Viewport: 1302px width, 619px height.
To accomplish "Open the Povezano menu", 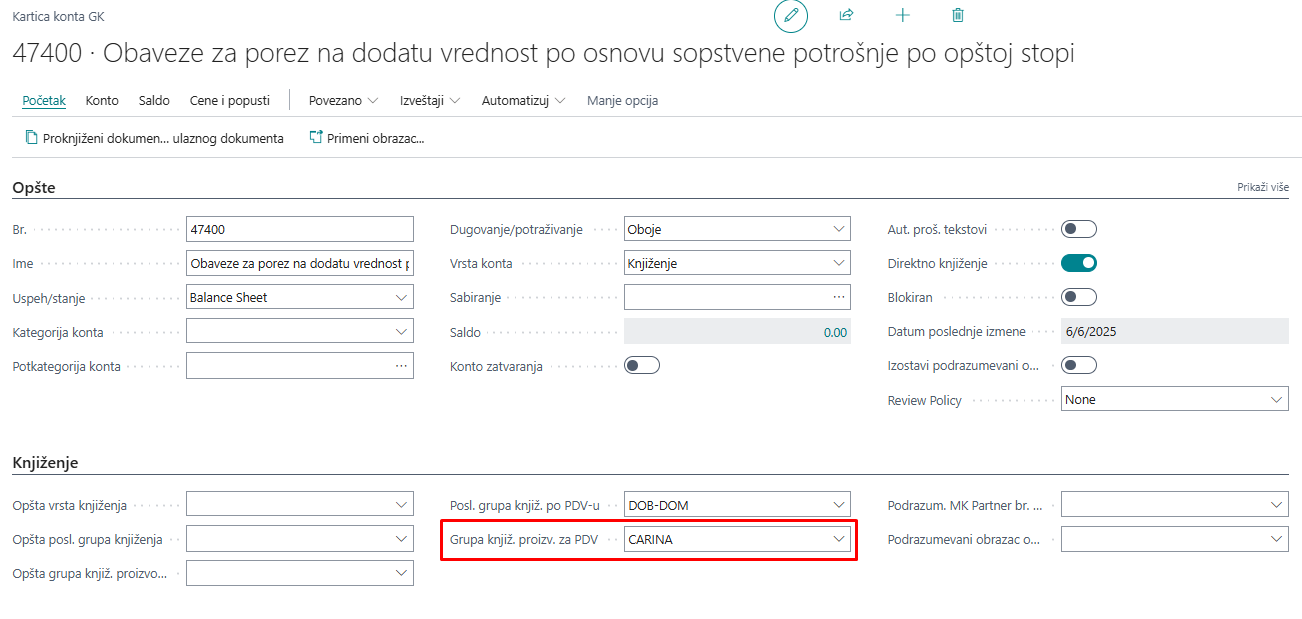I will point(340,100).
